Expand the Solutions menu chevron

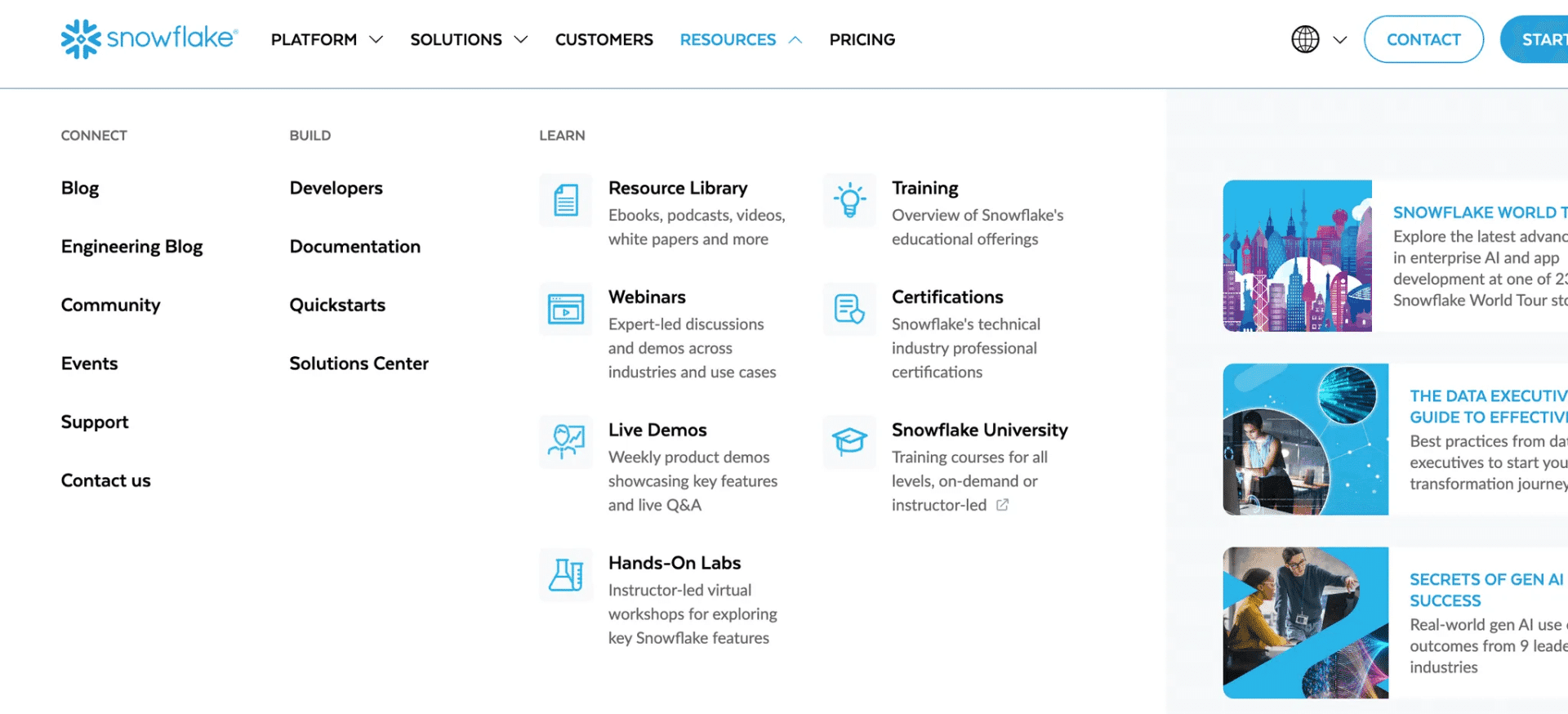click(521, 39)
